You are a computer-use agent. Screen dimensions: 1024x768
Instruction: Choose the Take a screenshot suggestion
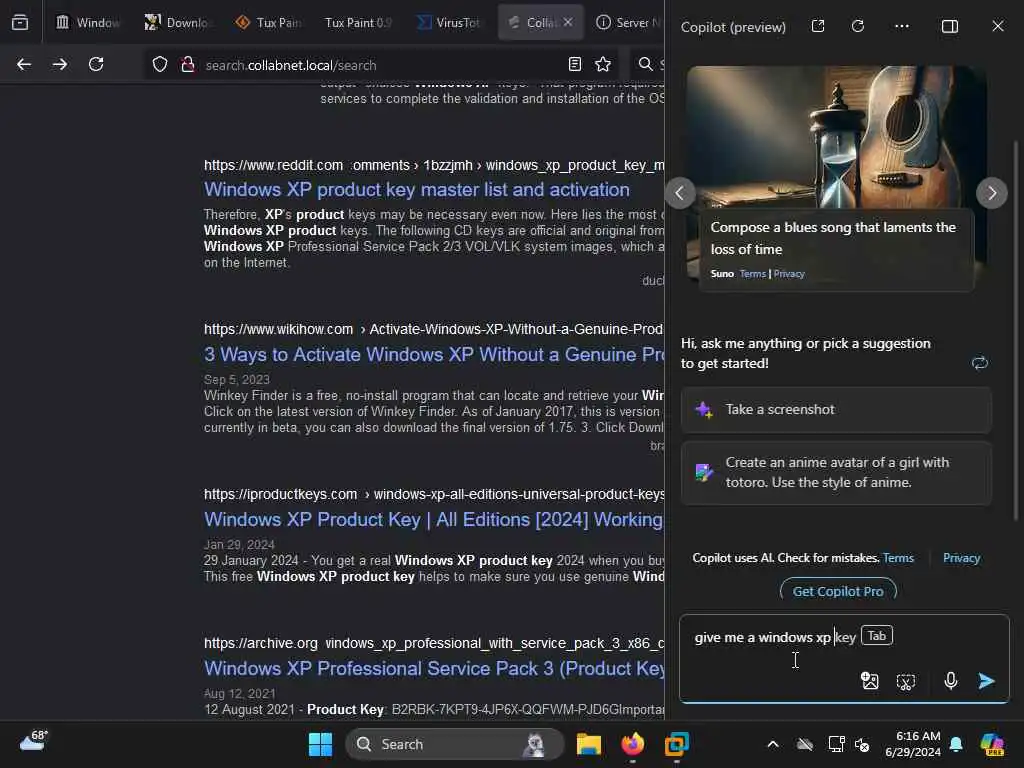click(x=836, y=409)
